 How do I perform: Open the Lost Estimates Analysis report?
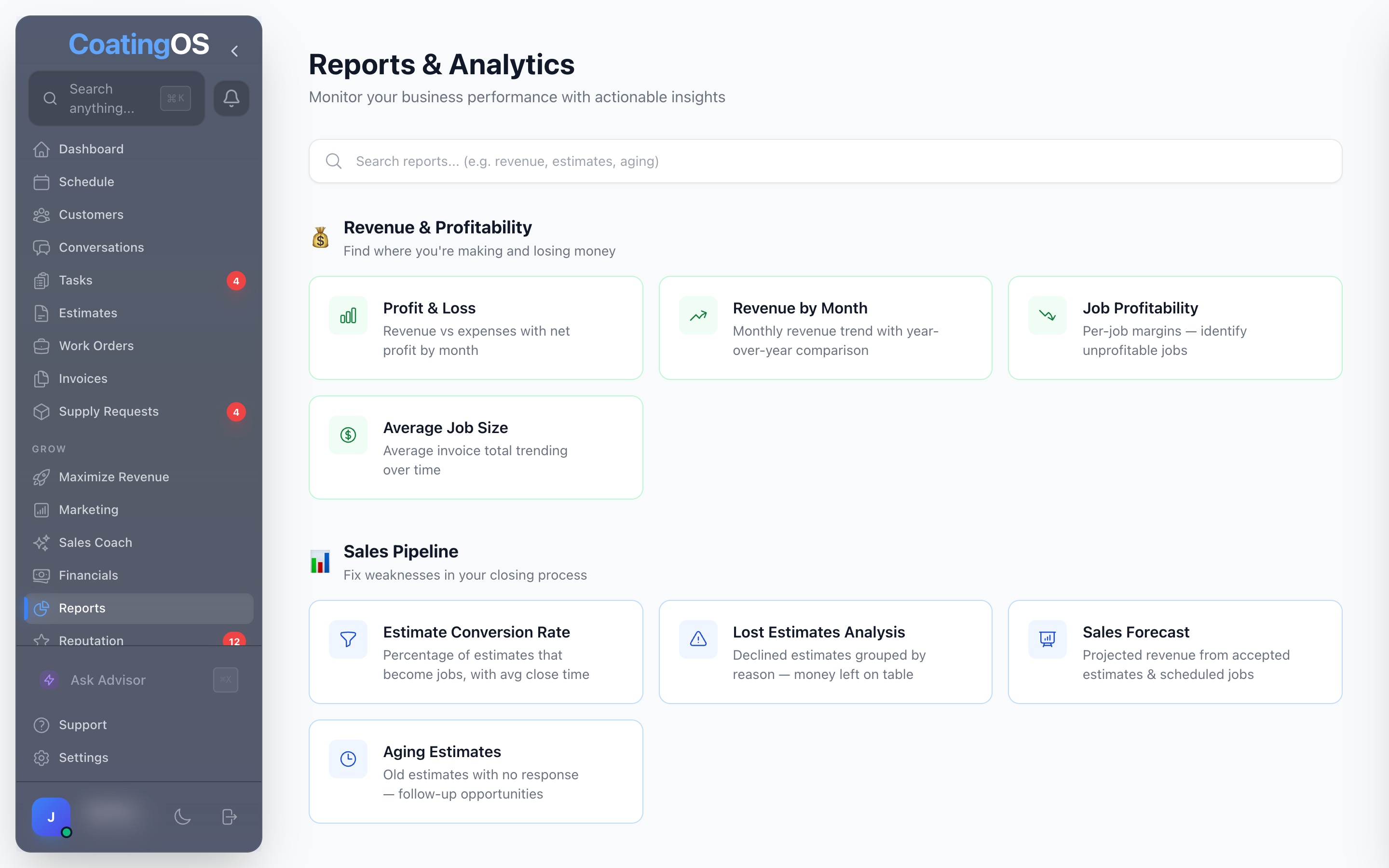click(825, 651)
